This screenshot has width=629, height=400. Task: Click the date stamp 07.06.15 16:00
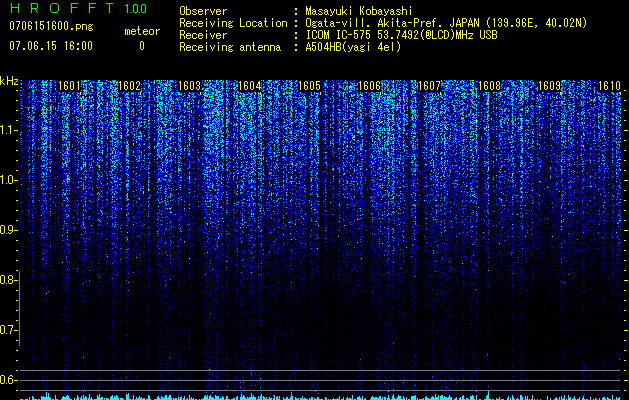coord(51,46)
